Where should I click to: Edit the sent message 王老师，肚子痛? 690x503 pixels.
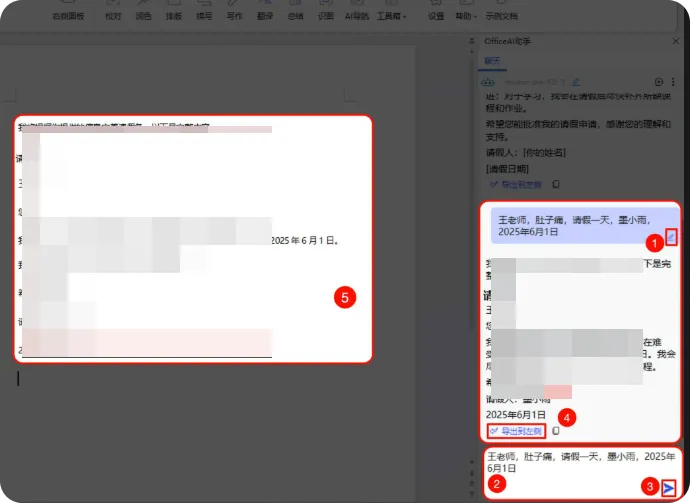coord(671,237)
